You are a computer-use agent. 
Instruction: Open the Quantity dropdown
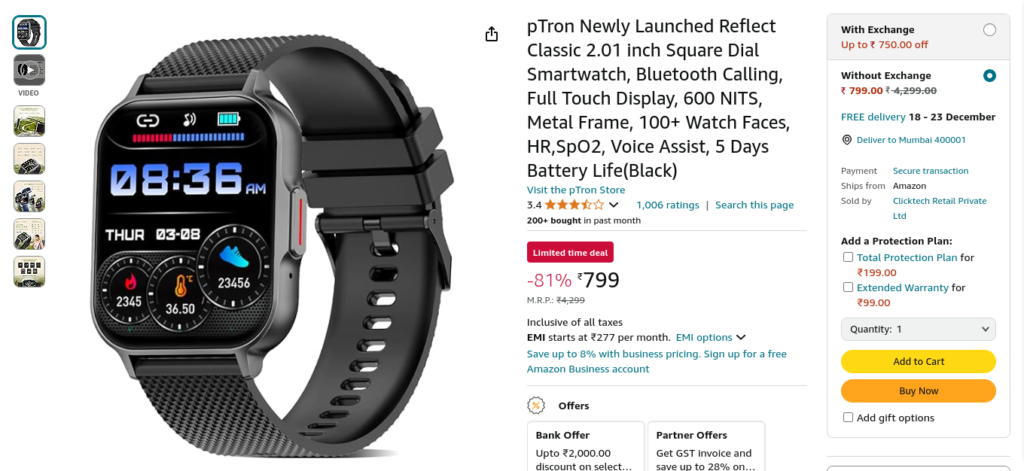[x=918, y=329]
